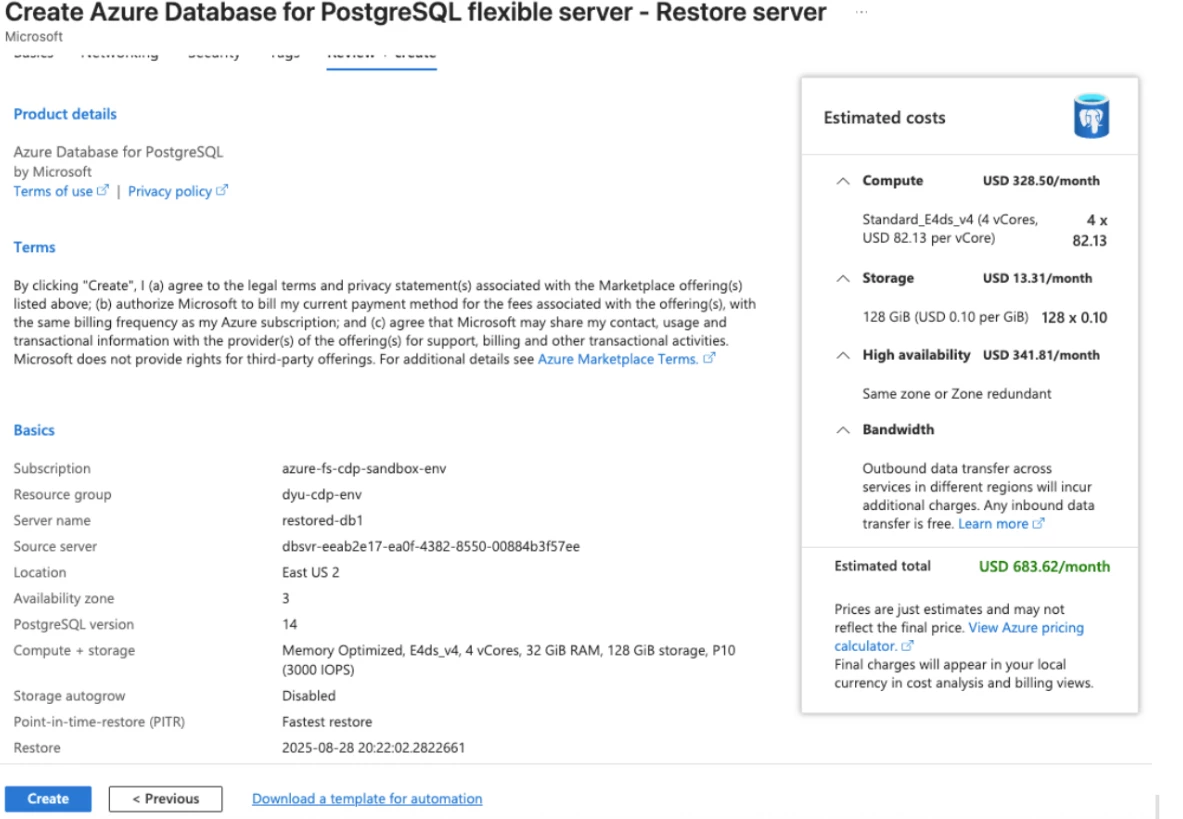Image resolution: width=1183 pixels, height=819 pixels.
Task: Open the ellipsis menu beside the page title
Action: pyautogui.click(x=861, y=12)
